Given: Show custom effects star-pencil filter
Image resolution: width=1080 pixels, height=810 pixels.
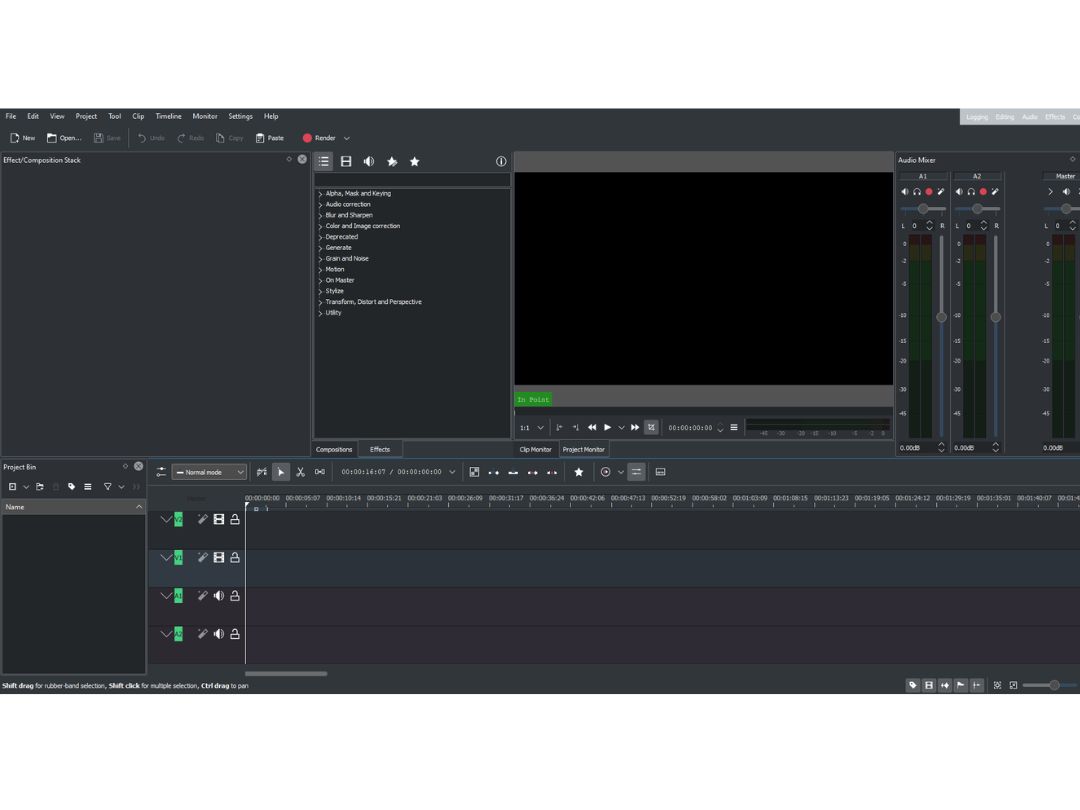Looking at the screenshot, I should pos(392,161).
